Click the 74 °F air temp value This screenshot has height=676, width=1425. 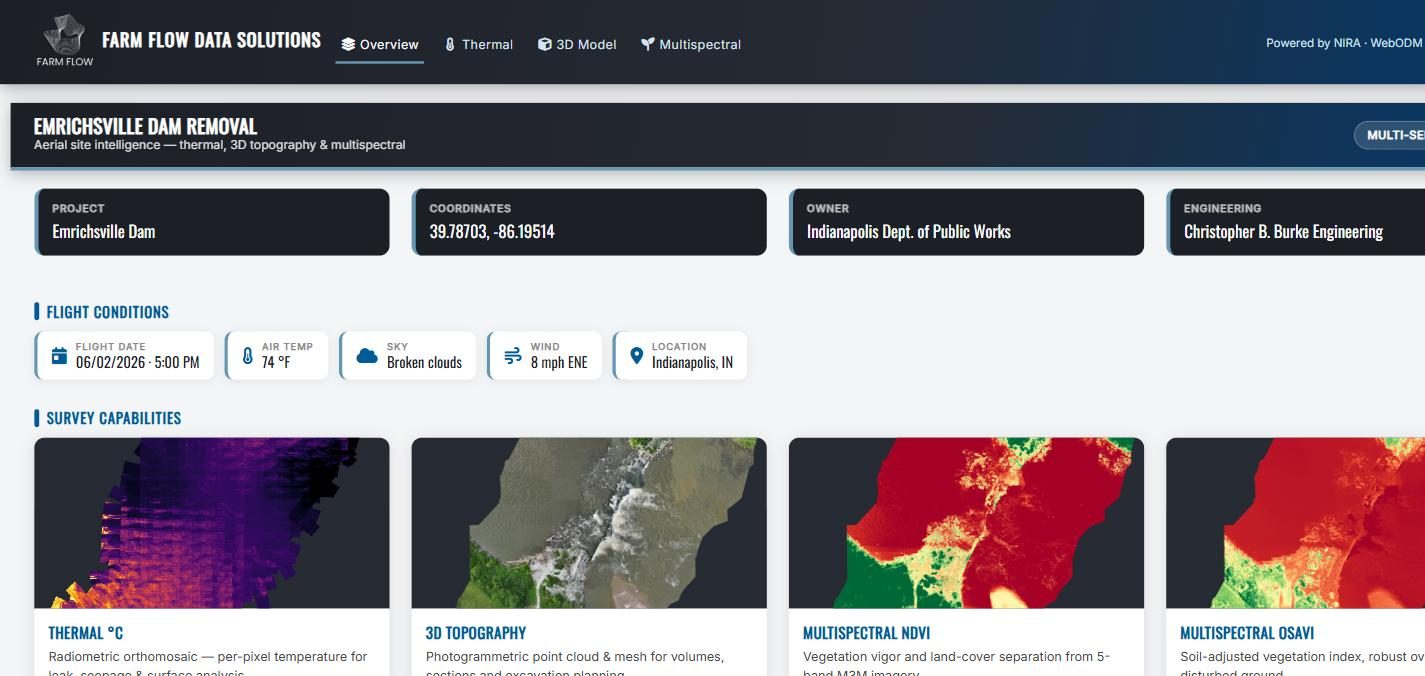(276, 362)
